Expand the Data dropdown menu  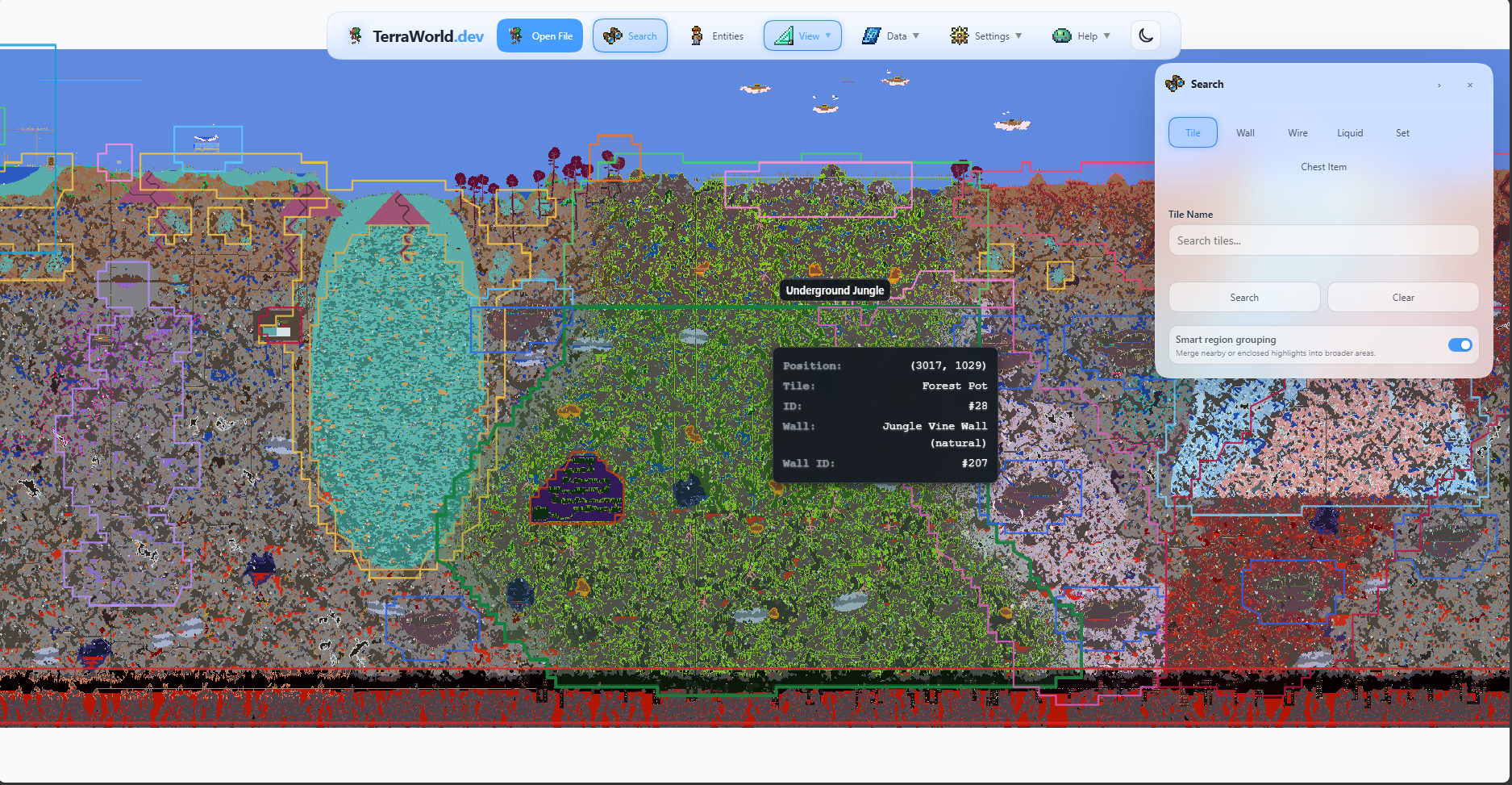tap(890, 35)
